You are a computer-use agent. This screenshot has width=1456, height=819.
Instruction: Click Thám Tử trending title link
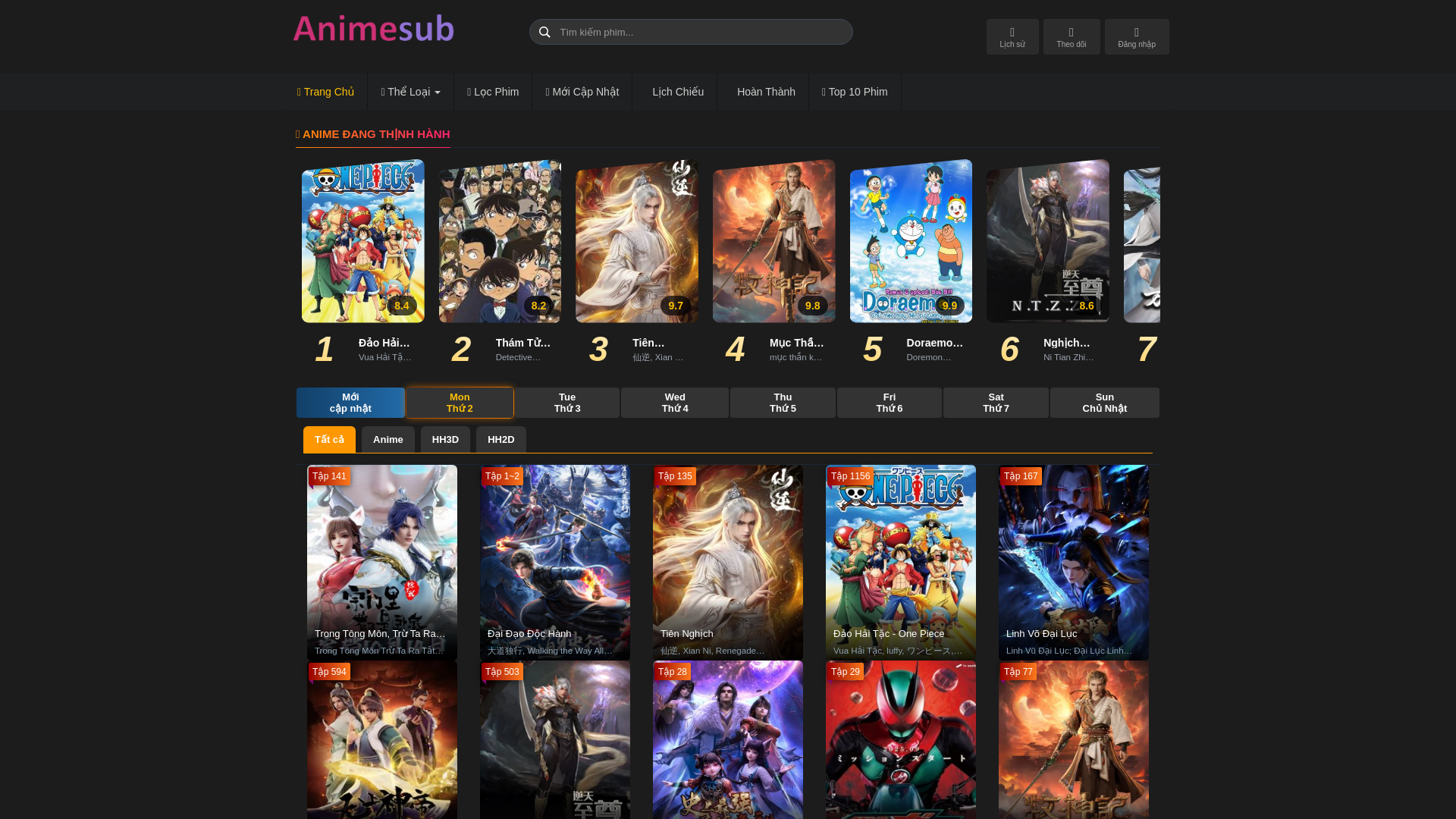pos(523,343)
